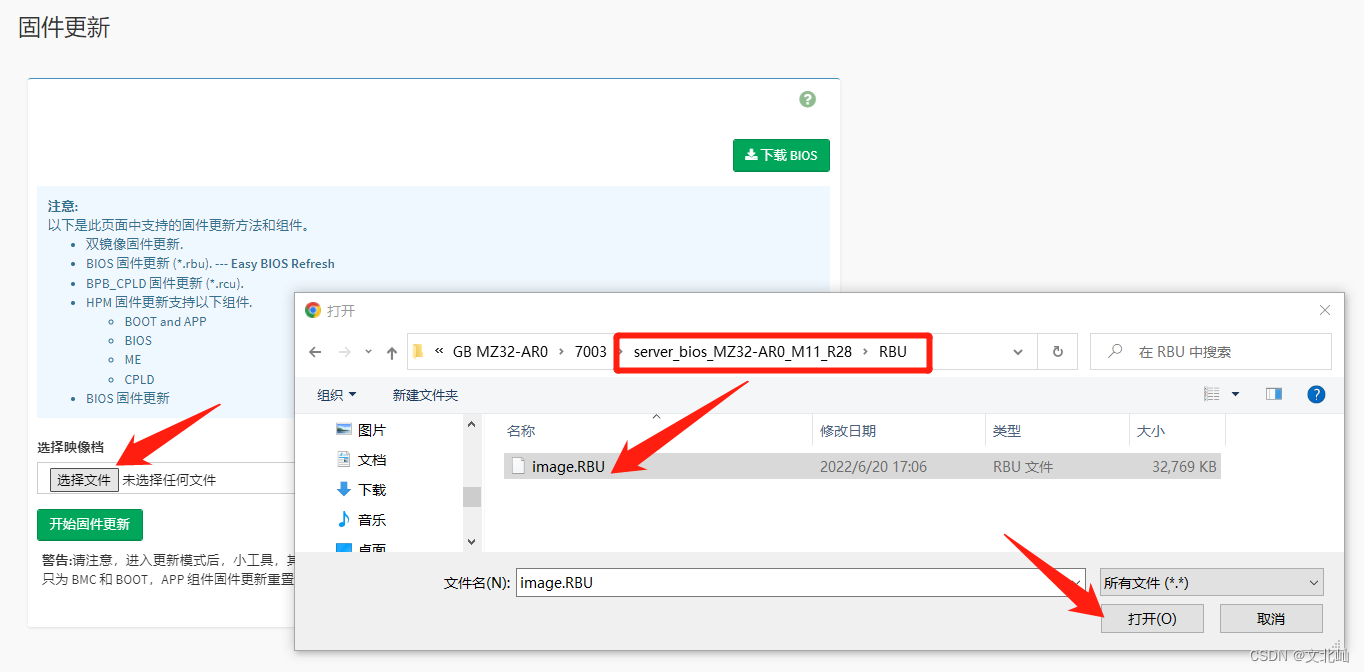Toggle the preview pane icon
Image resolution: width=1364 pixels, height=672 pixels.
click(x=1273, y=394)
